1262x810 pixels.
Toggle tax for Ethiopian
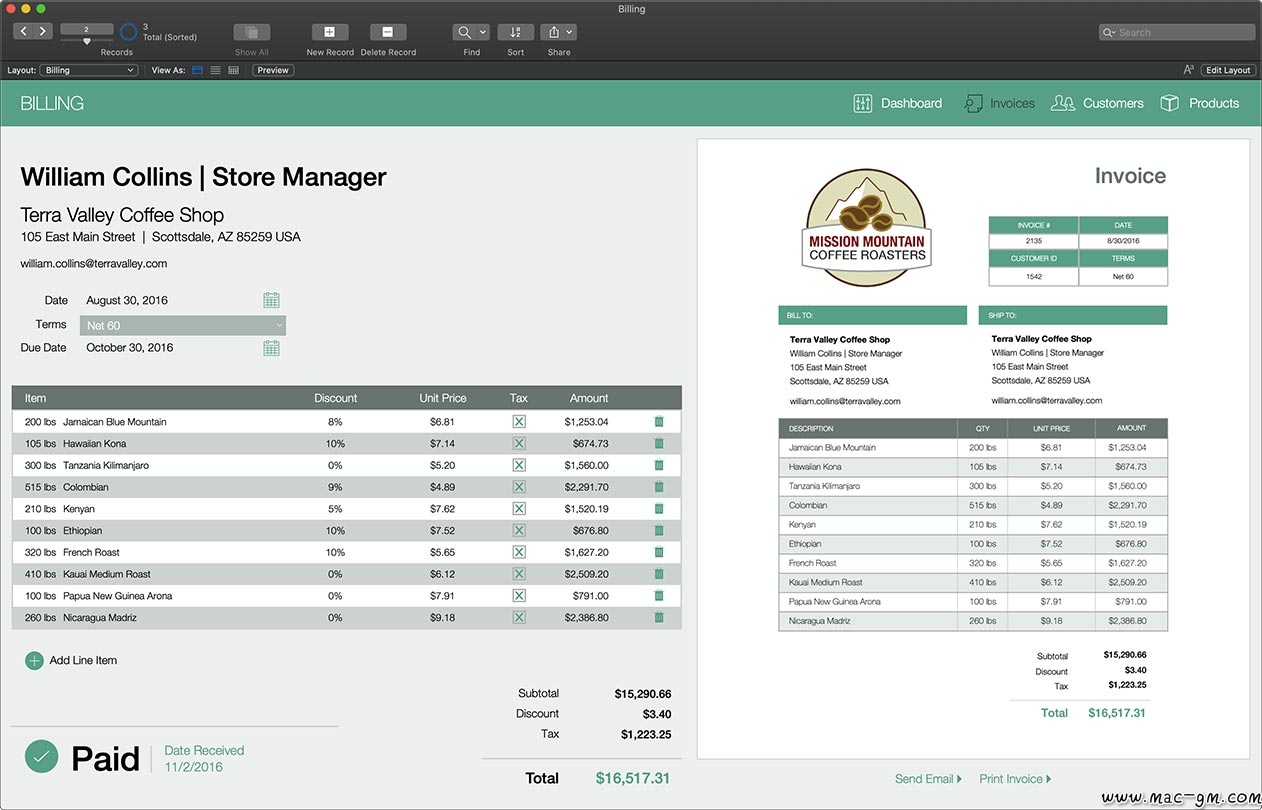coord(518,530)
